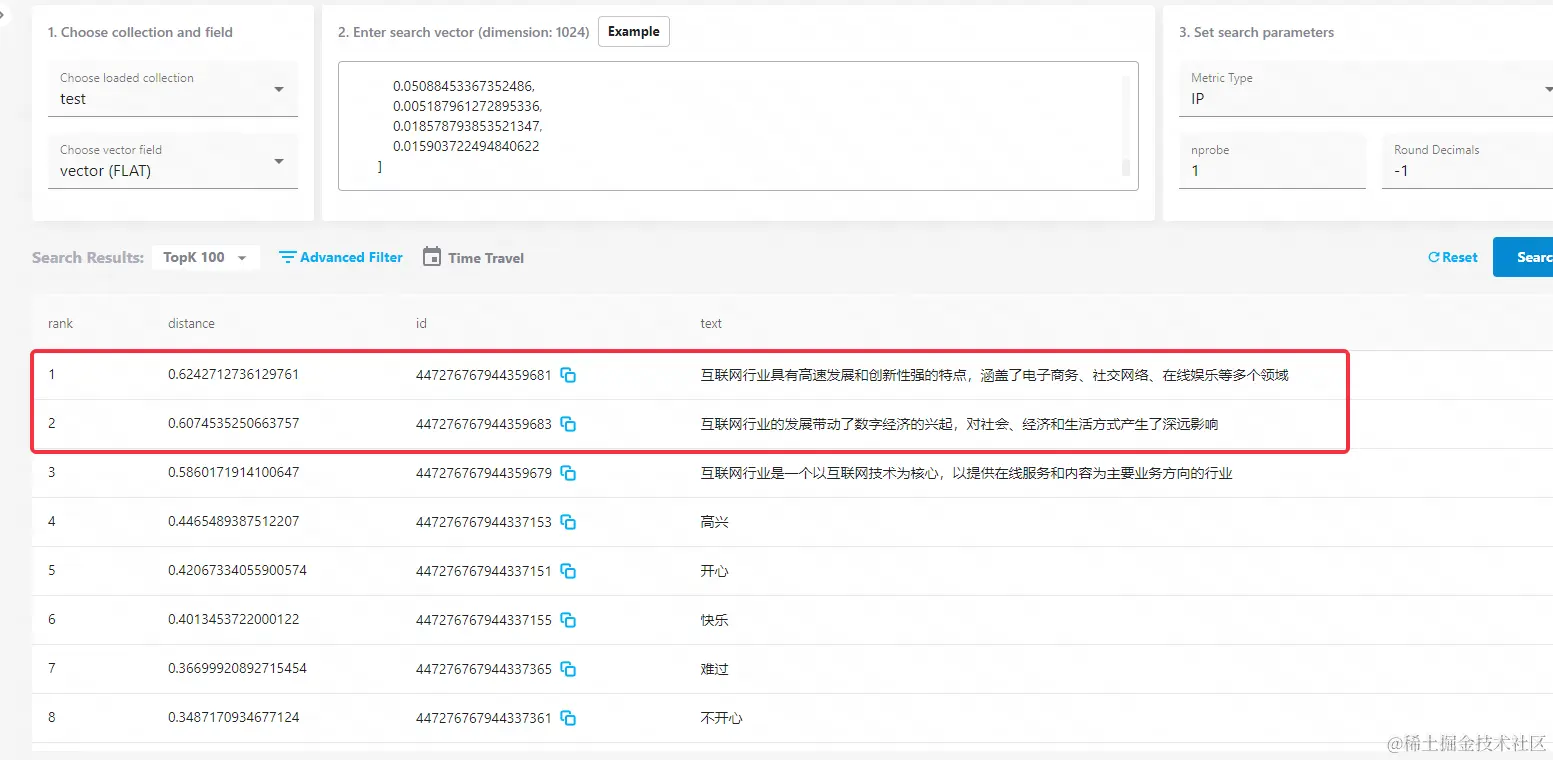Click rank 2 result text about 数字经济
The width and height of the screenshot is (1553, 760).
[x=959, y=424]
